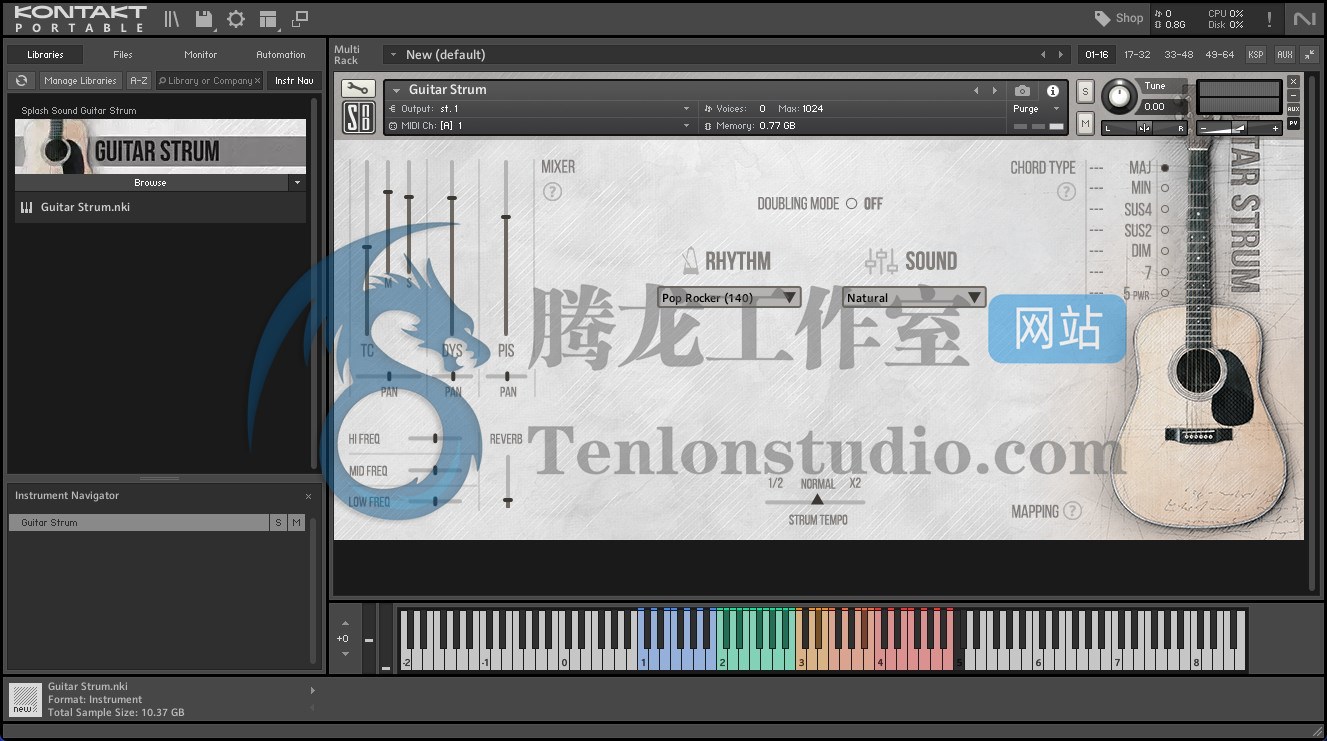Viewport: 1327px width, 741px height.
Task: Switch to the Monitor tab
Action: tap(201, 55)
